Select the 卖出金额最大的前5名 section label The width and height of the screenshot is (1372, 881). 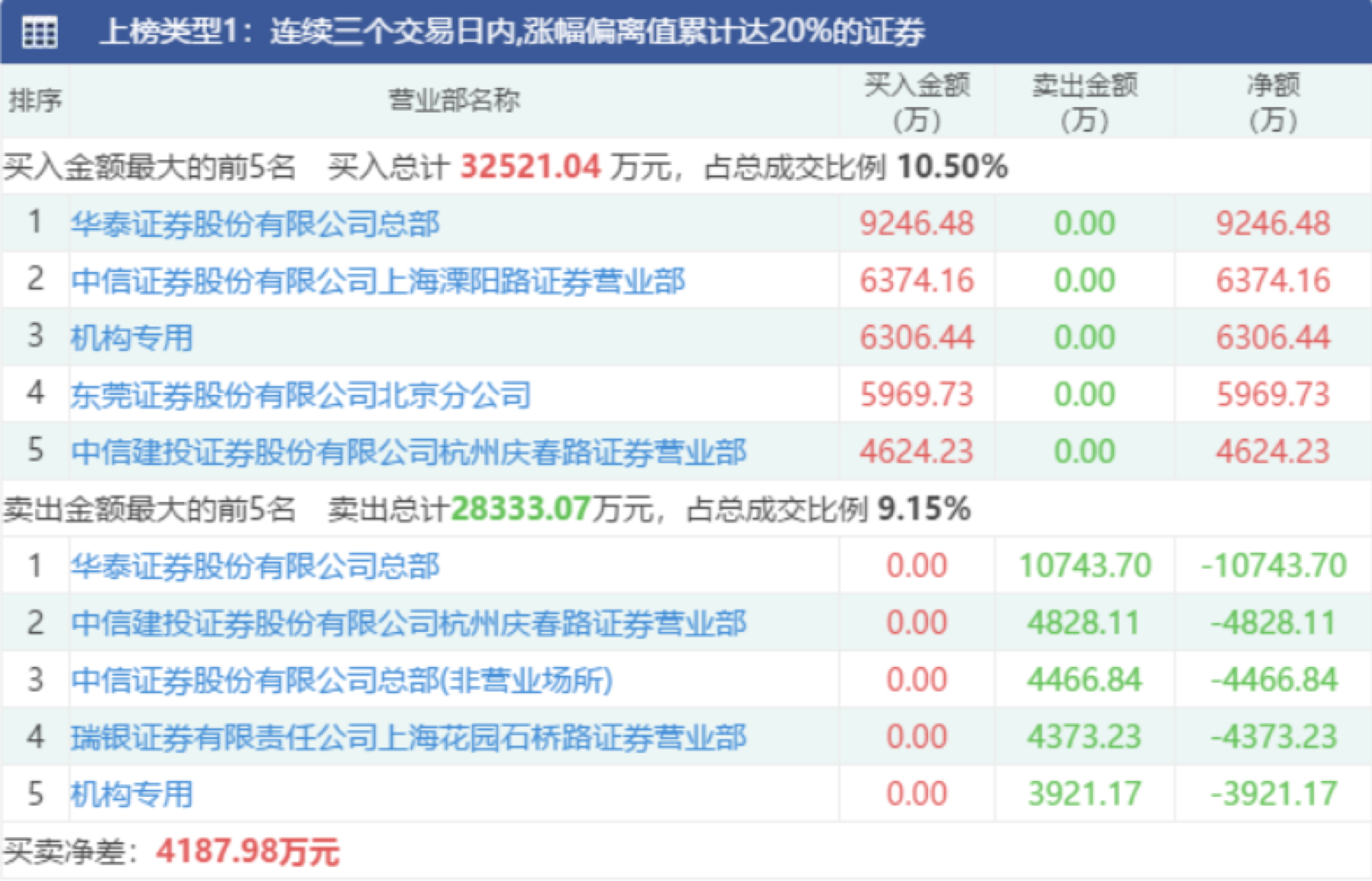[x=149, y=509]
